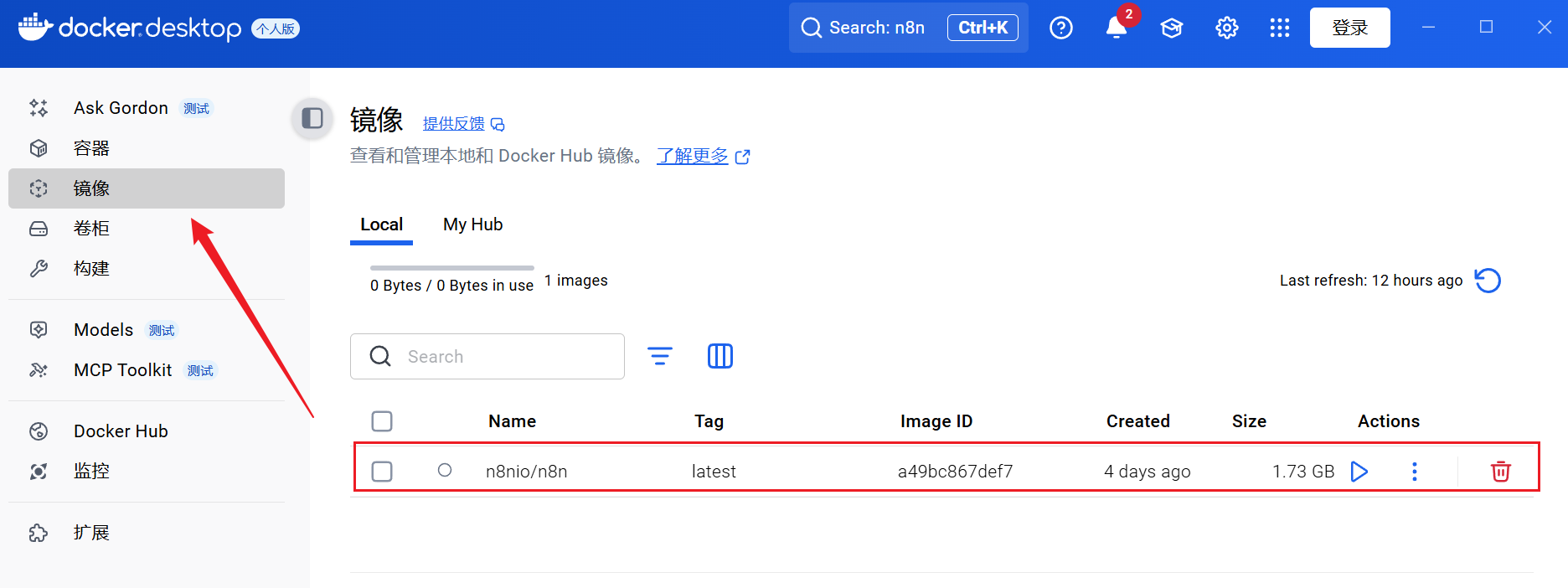Open Docker Hub in the sidebar
The width and height of the screenshot is (1568, 588).
(x=147, y=431)
